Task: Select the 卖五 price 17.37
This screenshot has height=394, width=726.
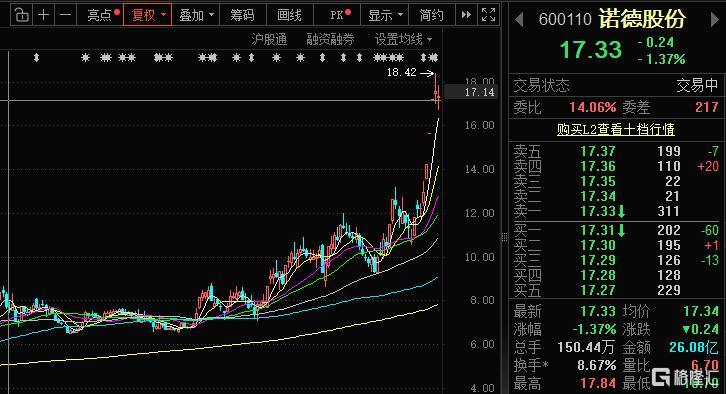Action: coord(598,151)
